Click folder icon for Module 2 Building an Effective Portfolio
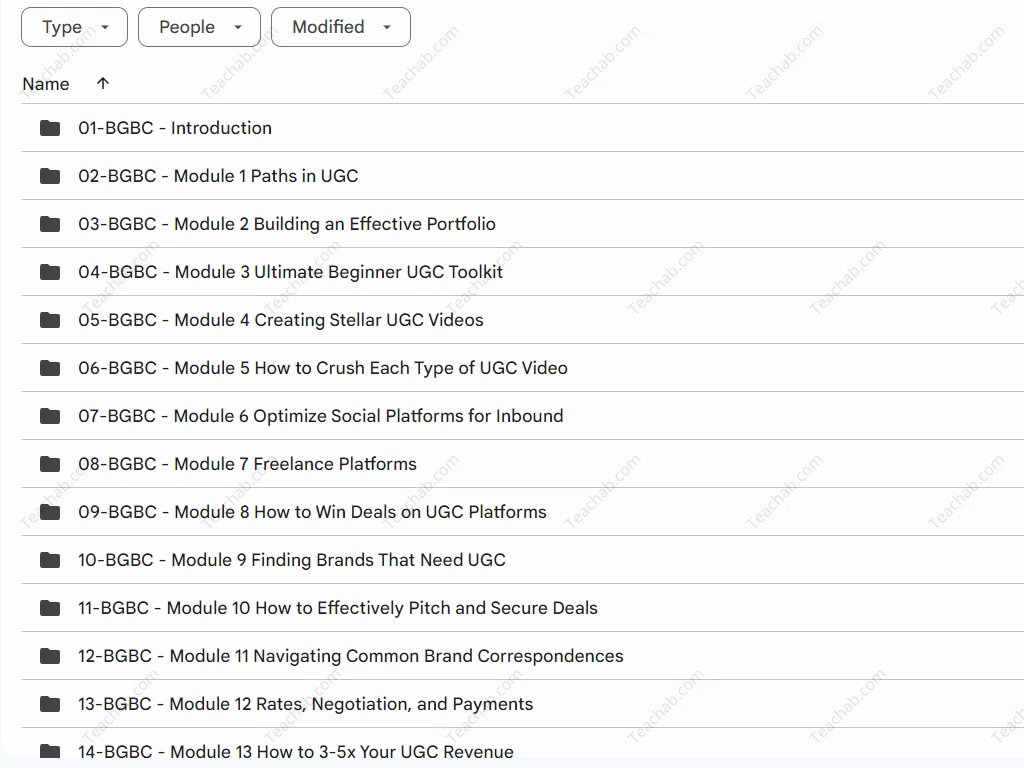Viewport: 1024px width, 768px height. pos(50,224)
